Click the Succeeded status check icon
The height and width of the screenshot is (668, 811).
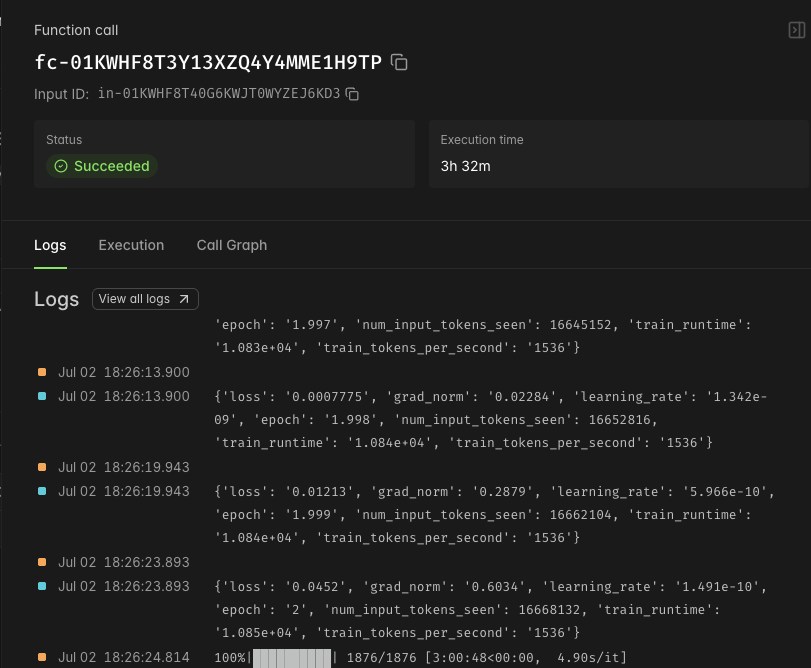point(61,166)
